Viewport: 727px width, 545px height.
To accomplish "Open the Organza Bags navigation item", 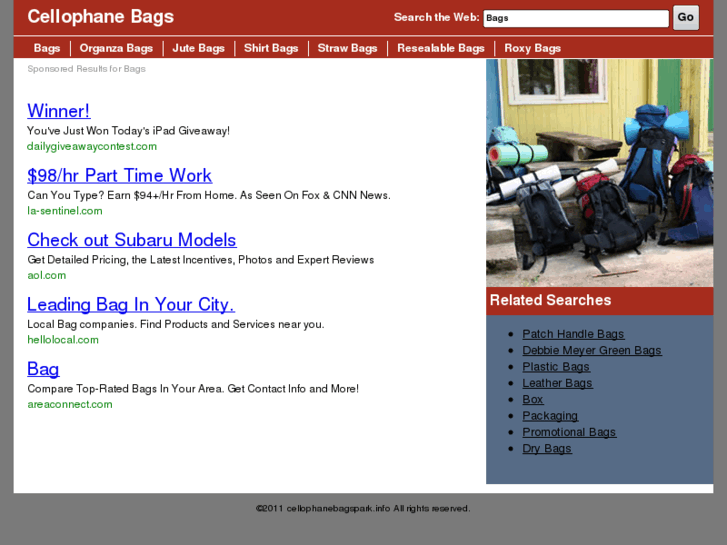I will (116, 48).
